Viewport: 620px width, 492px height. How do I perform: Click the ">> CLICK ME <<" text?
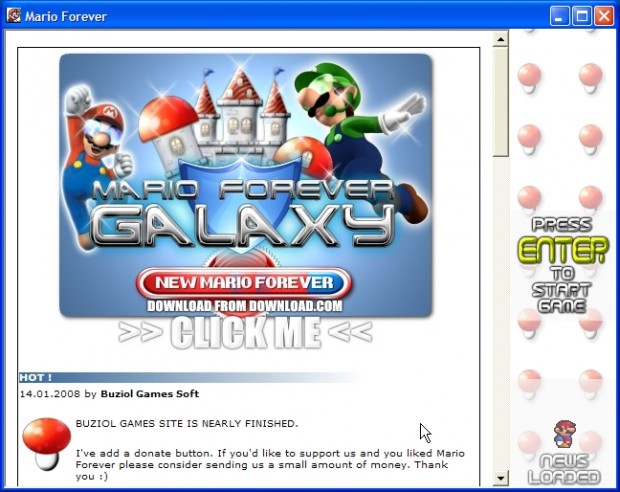[246, 332]
